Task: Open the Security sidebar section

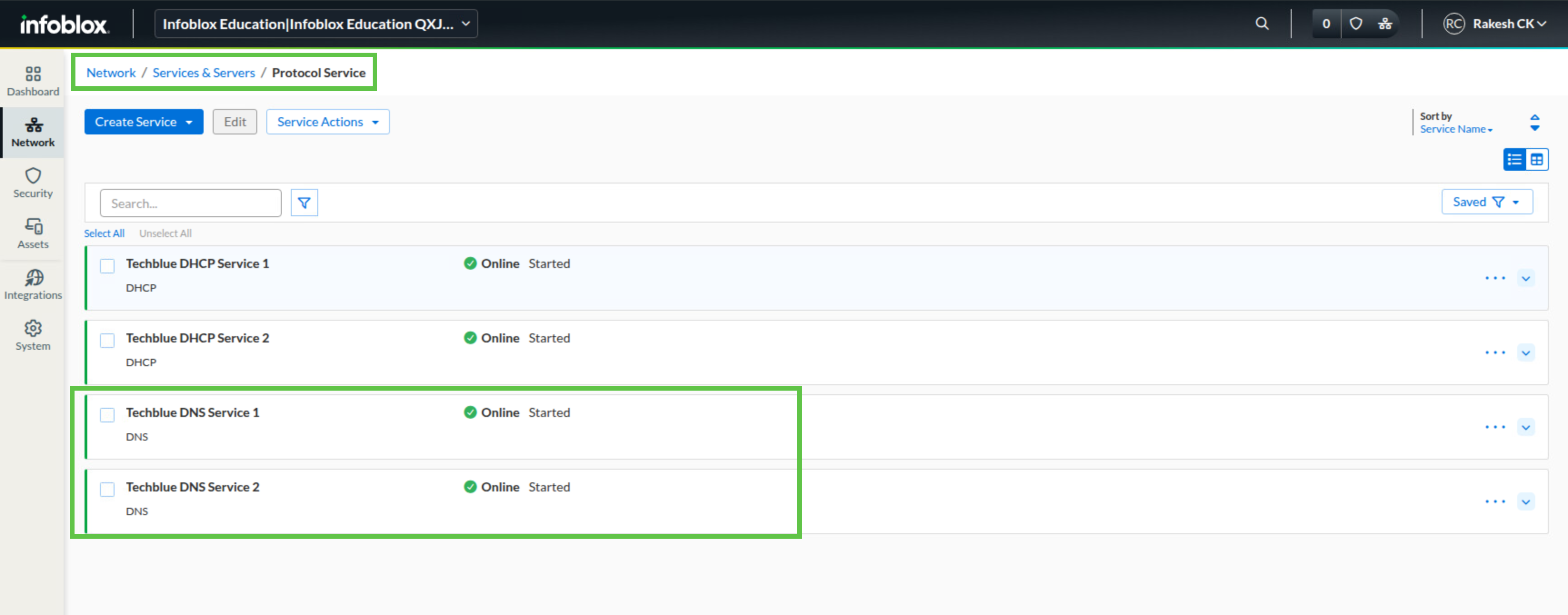Action: (x=33, y=183)
